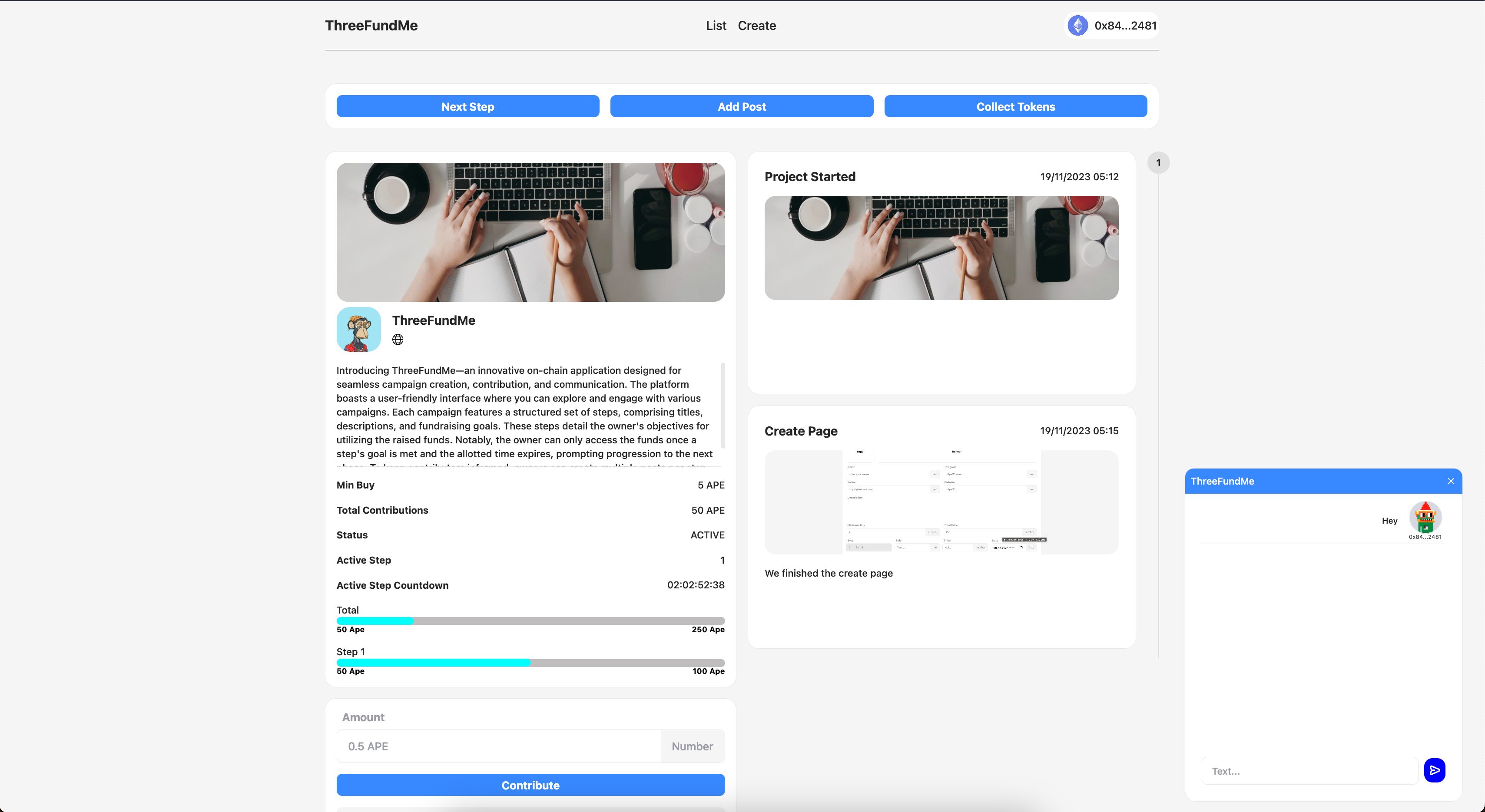Viewport: 1485px width, 812px height.
Task: Click the chat Text... message field
Action: pyautogui.click(x=1309, y=771)
